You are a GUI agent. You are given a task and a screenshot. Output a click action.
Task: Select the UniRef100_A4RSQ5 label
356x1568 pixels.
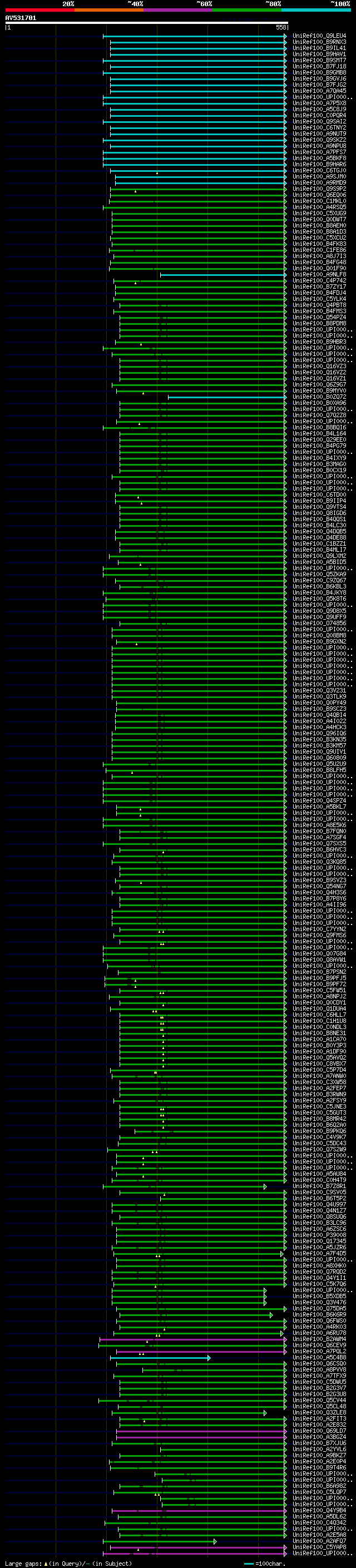coord(319,207)
